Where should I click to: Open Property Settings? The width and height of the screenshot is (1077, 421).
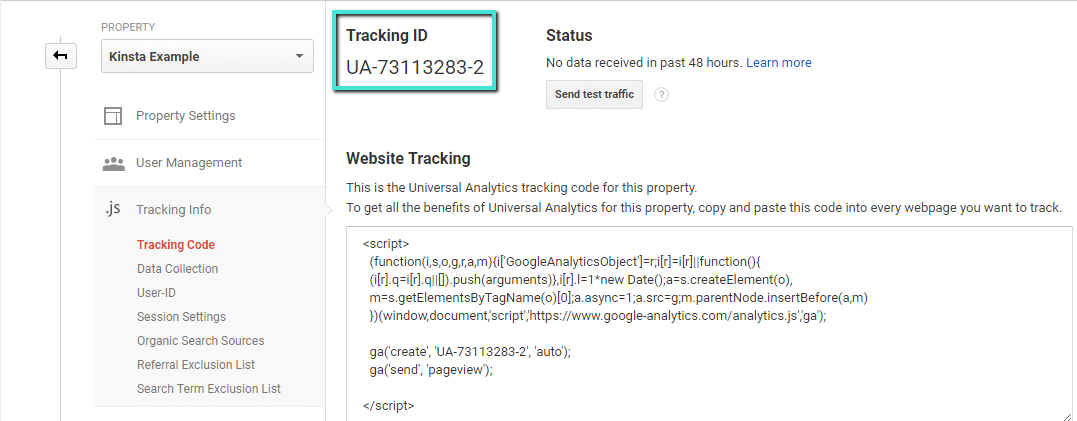tap(186, 116)
